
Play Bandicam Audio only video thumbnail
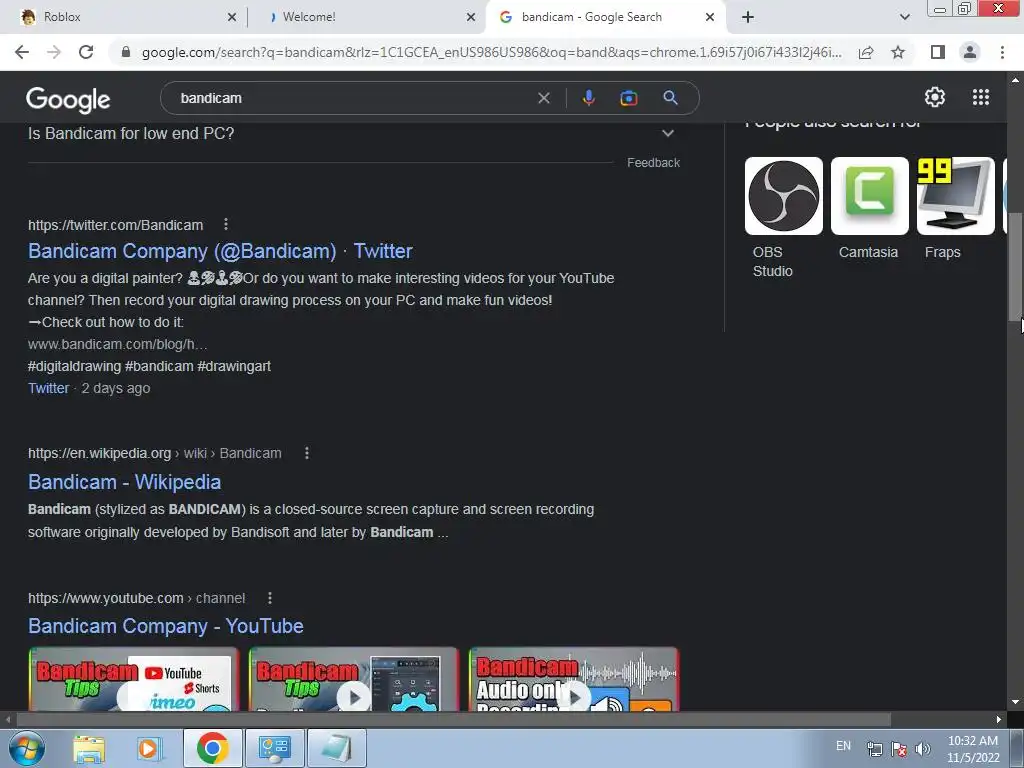coord(574,679)
